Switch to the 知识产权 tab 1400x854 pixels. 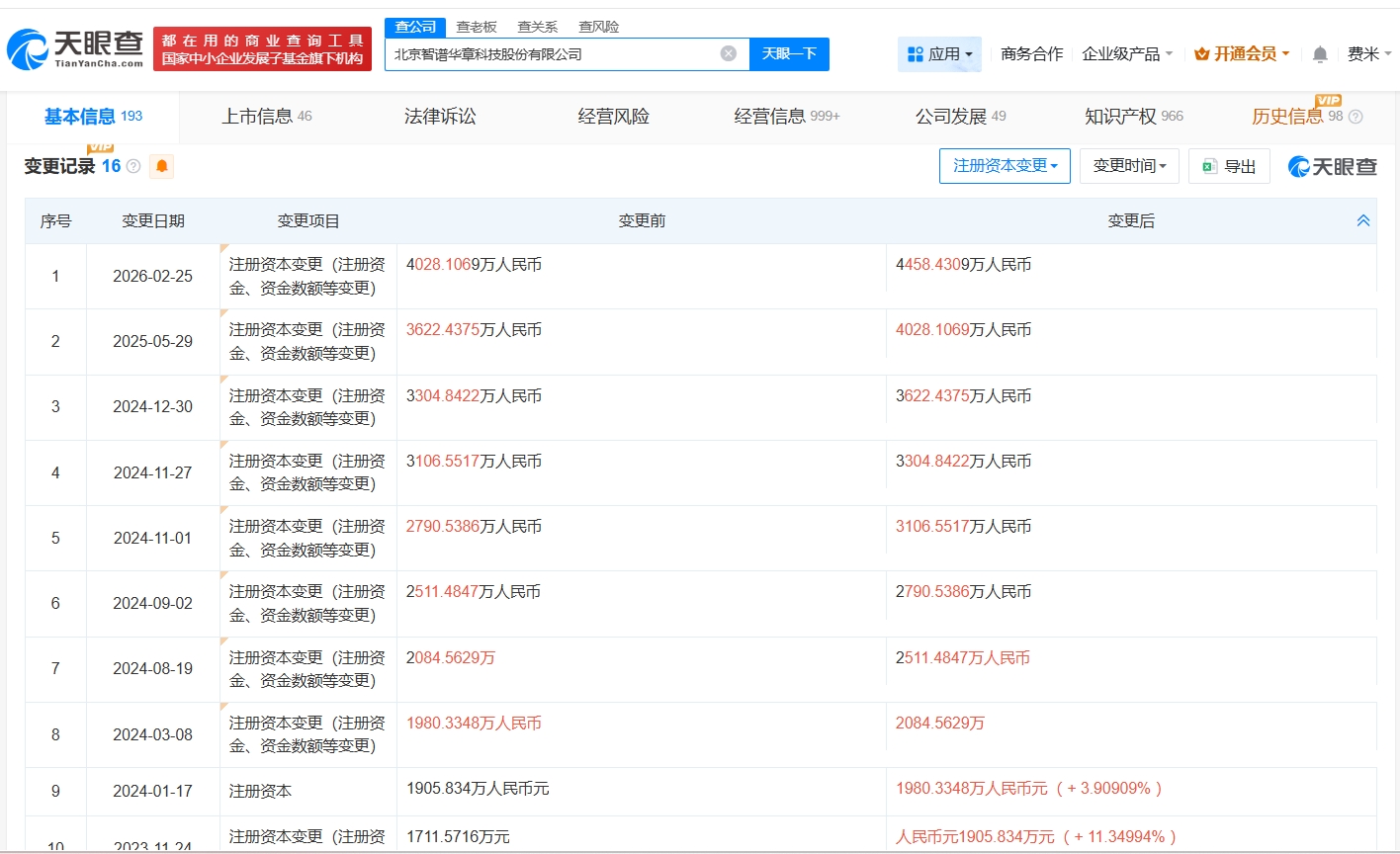pyautogui.click(x=1133, y=117)
